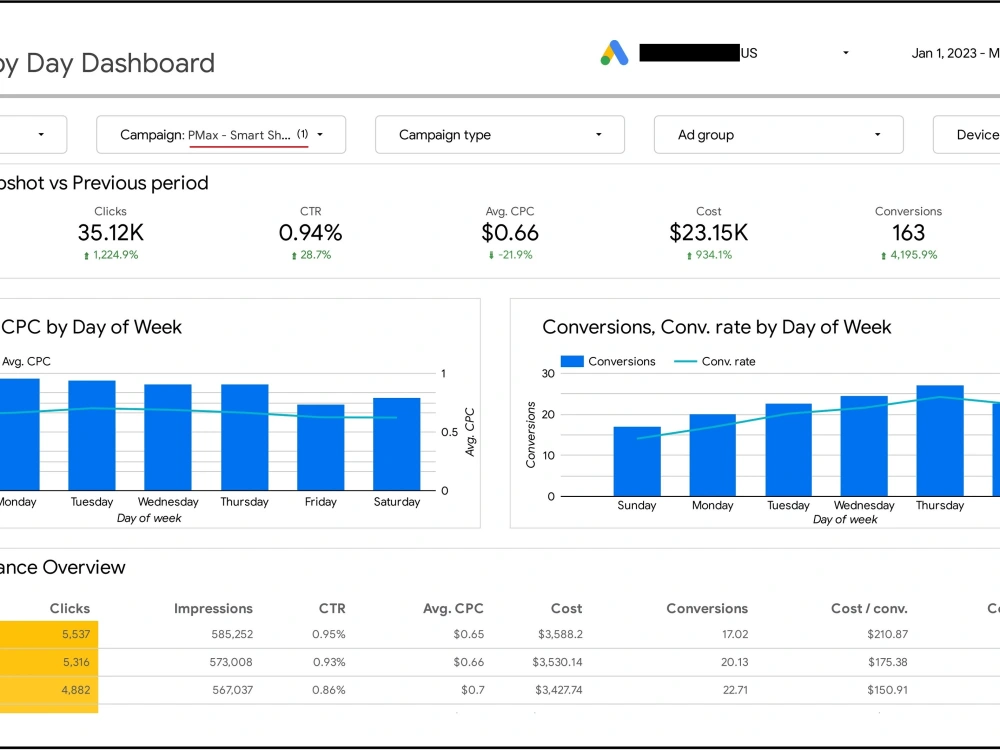Image resolution: width=1000 pixels, height=750 pixels.
Task: Open the partially visible leftmost filter dropdown
Action: coord(33,135)
